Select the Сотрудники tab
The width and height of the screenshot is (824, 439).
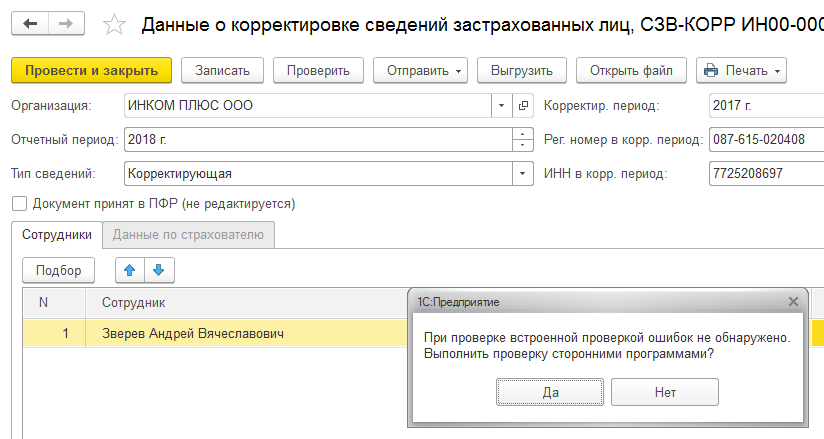[x=57, y=235]
